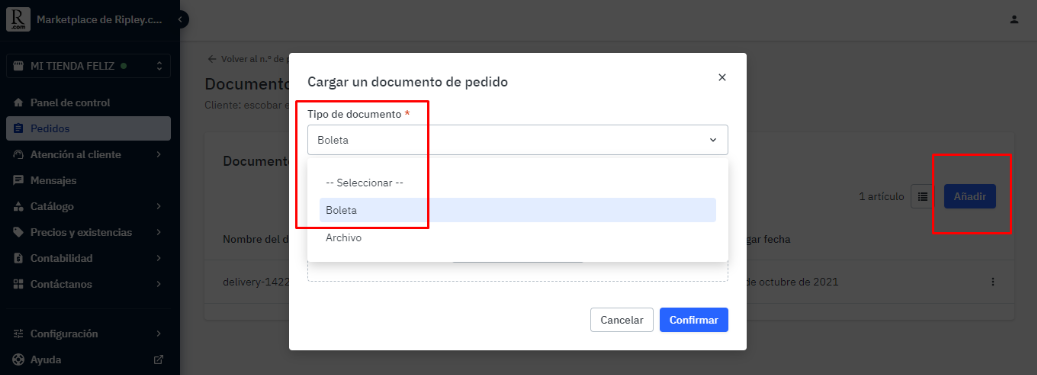The width and height of the screenshot is (1037, 375).
Task: Choose the Boleta option in the list
Action: coord(518,210)
